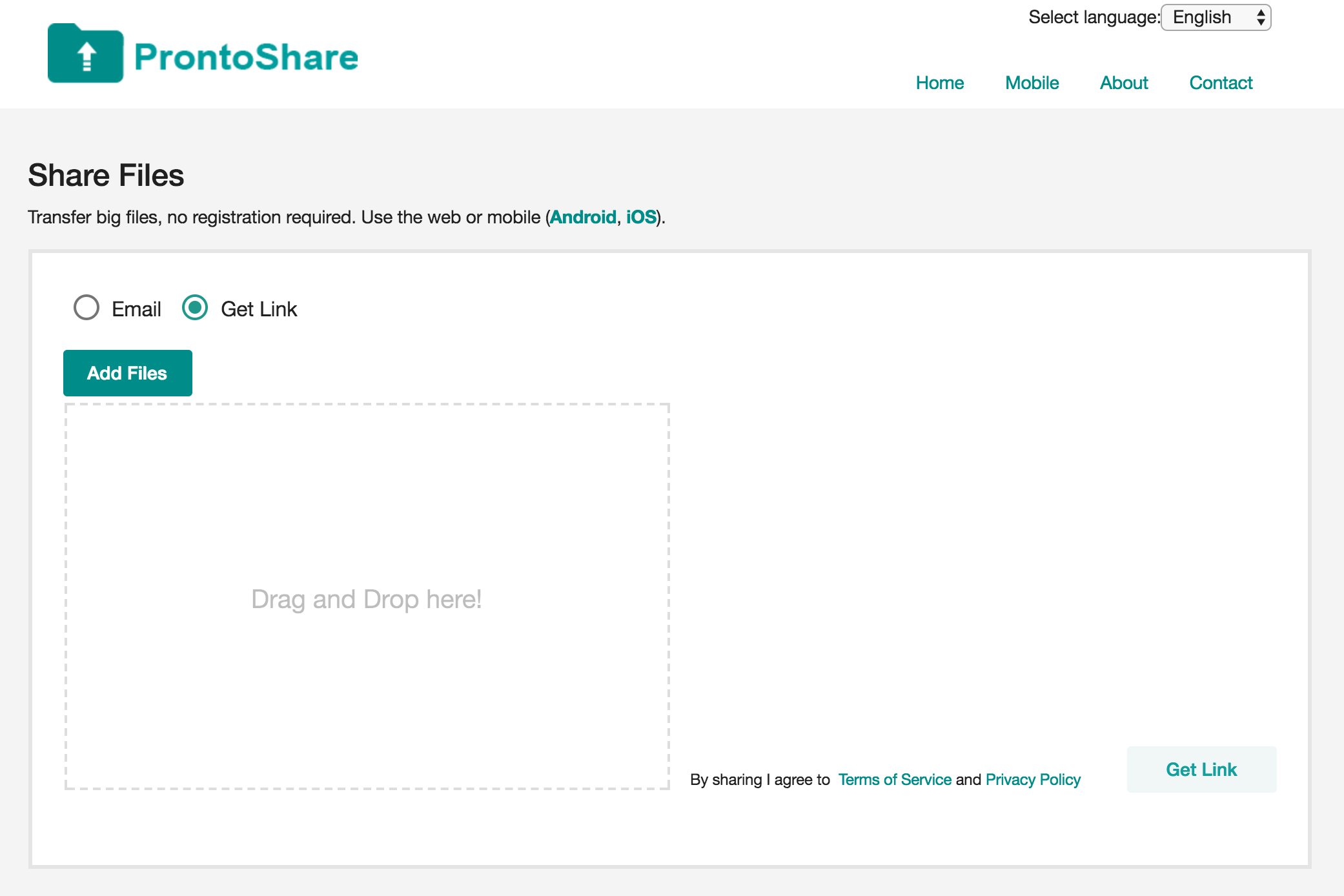Open the Privacy Policy

point(1032,779)
